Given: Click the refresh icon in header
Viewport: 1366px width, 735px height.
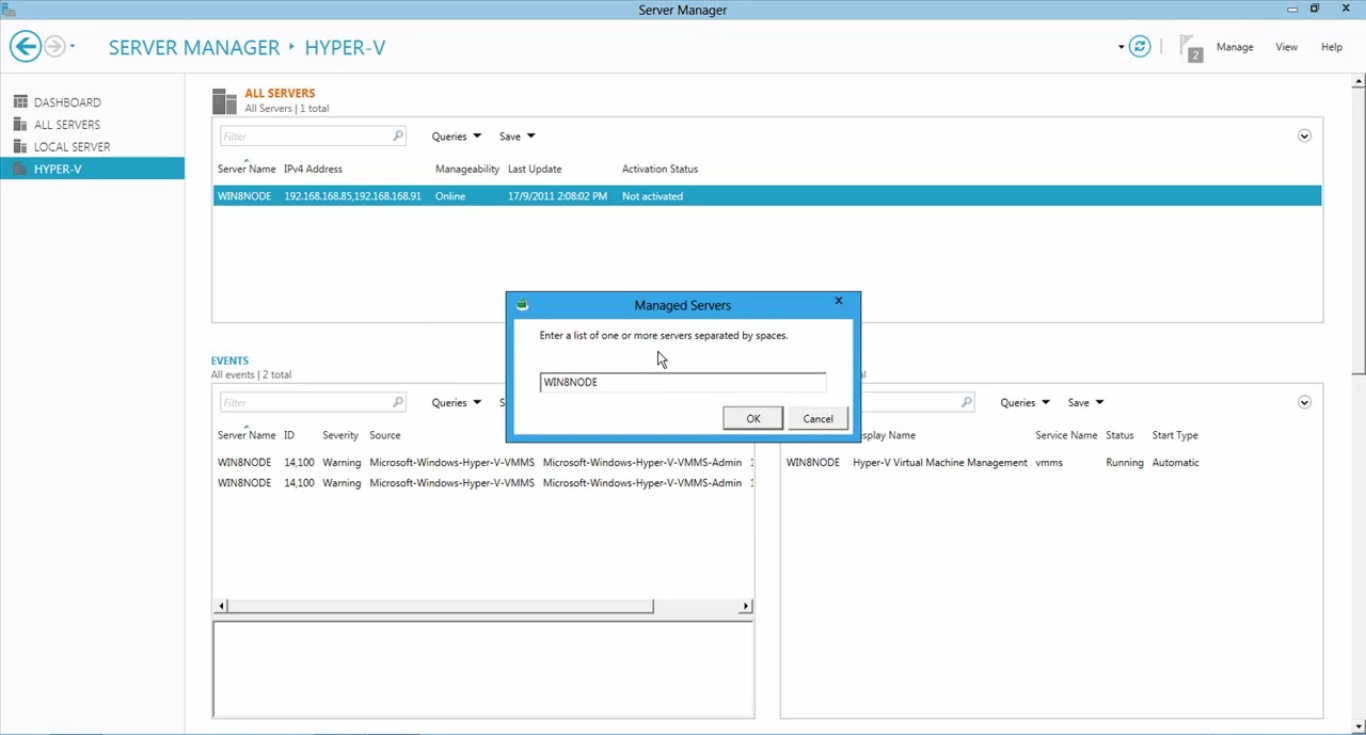Looking at the screenshot, I should [x=1140, y=46].
